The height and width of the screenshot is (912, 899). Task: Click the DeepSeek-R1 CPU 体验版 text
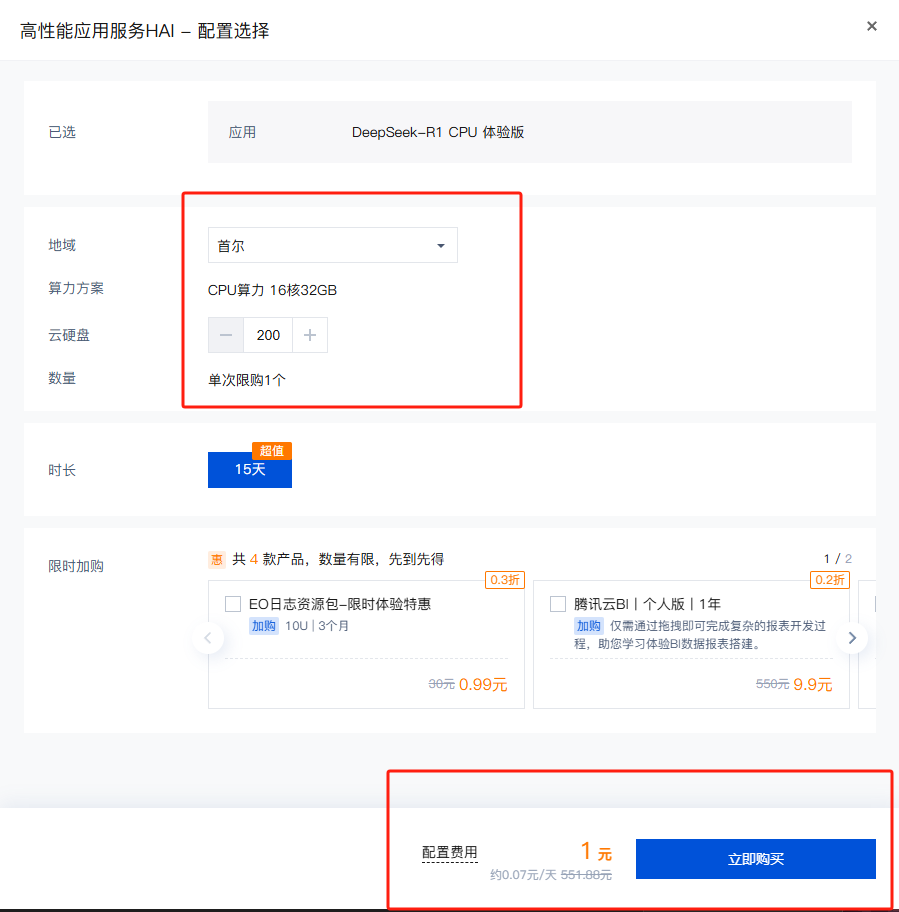pos(438,132)
